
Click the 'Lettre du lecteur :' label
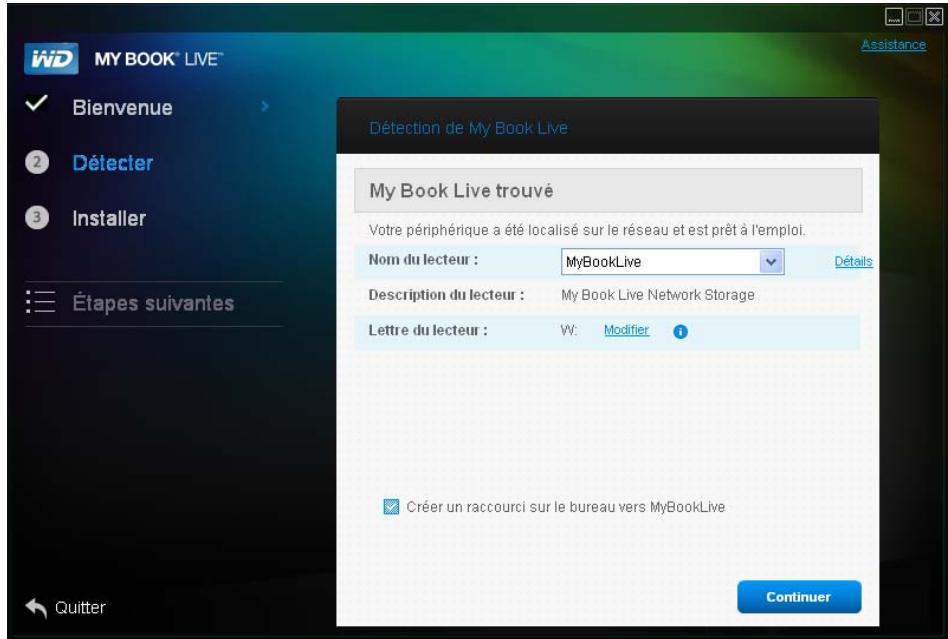tap(428, 330)
